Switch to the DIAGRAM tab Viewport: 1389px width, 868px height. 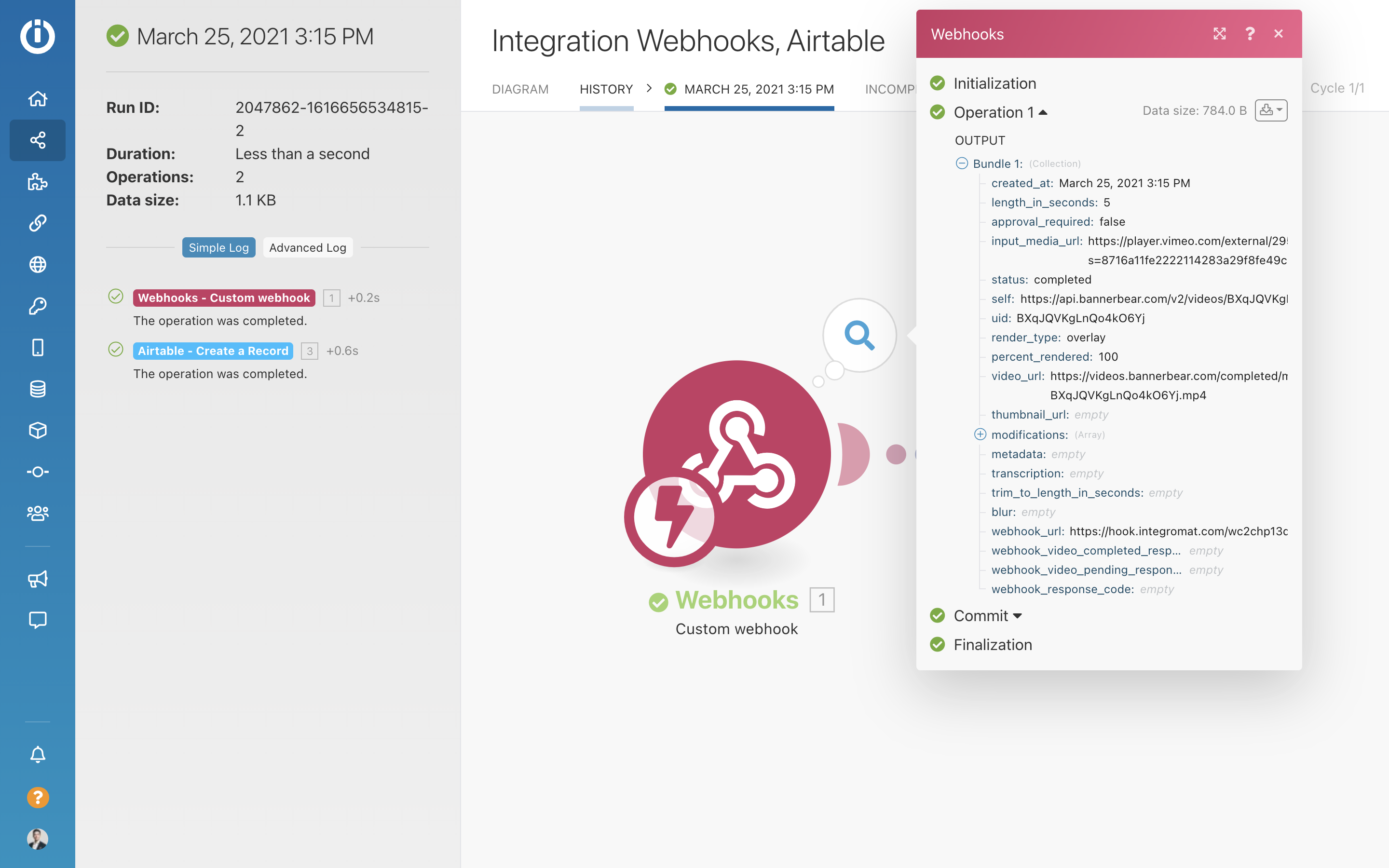point(519,89)
